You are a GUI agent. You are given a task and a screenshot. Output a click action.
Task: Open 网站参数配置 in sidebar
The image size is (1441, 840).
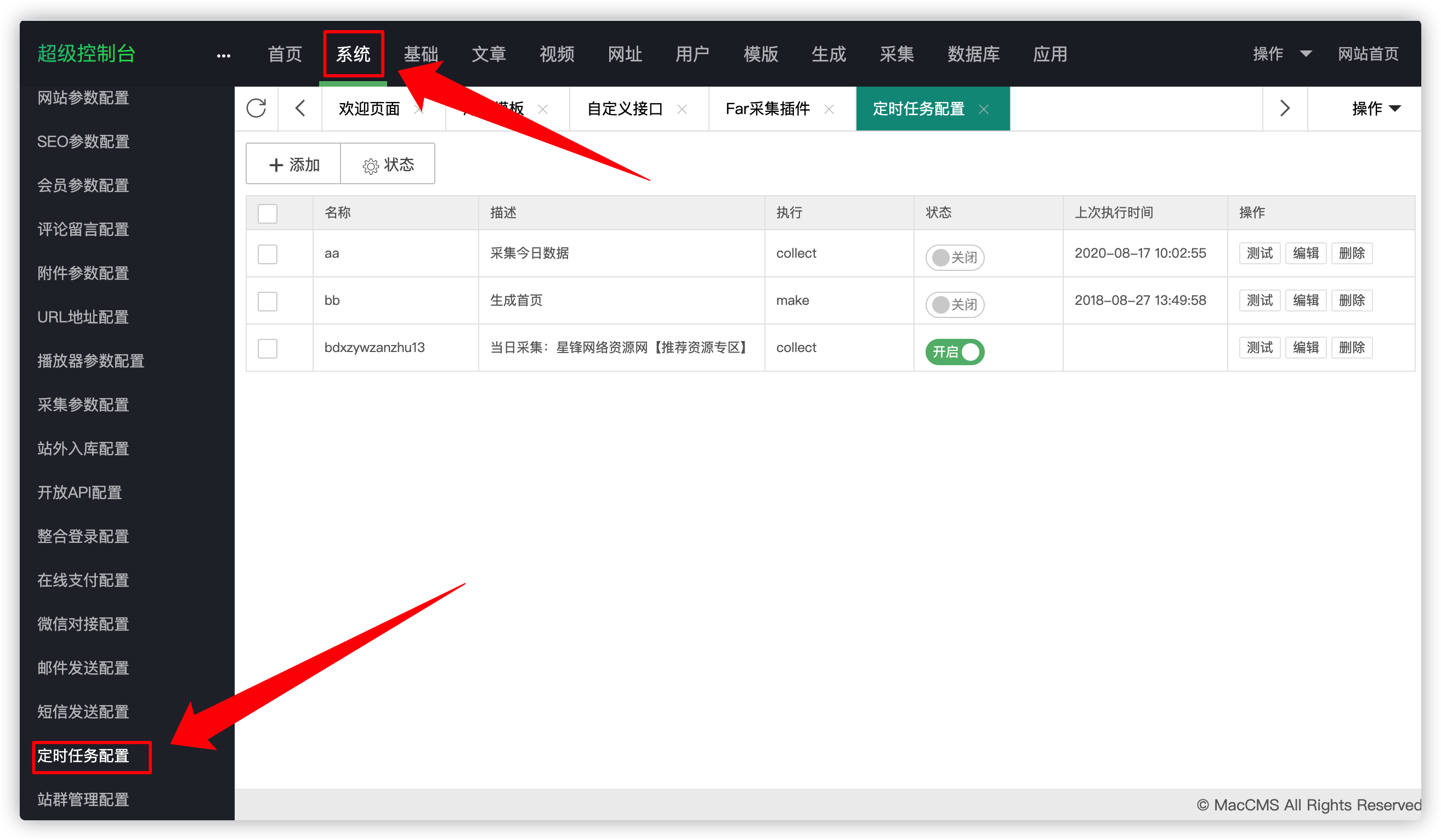[x=83, y=98]
